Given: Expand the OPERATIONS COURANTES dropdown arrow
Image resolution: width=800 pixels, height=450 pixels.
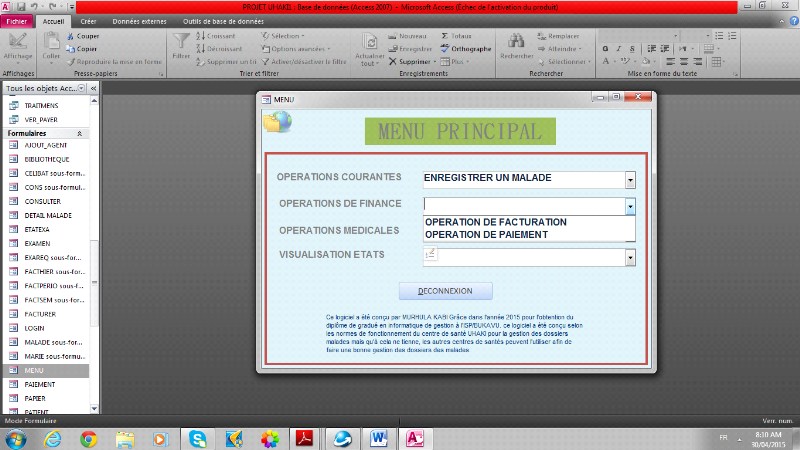Looking at the screenshot, I should tap(630, 180).
